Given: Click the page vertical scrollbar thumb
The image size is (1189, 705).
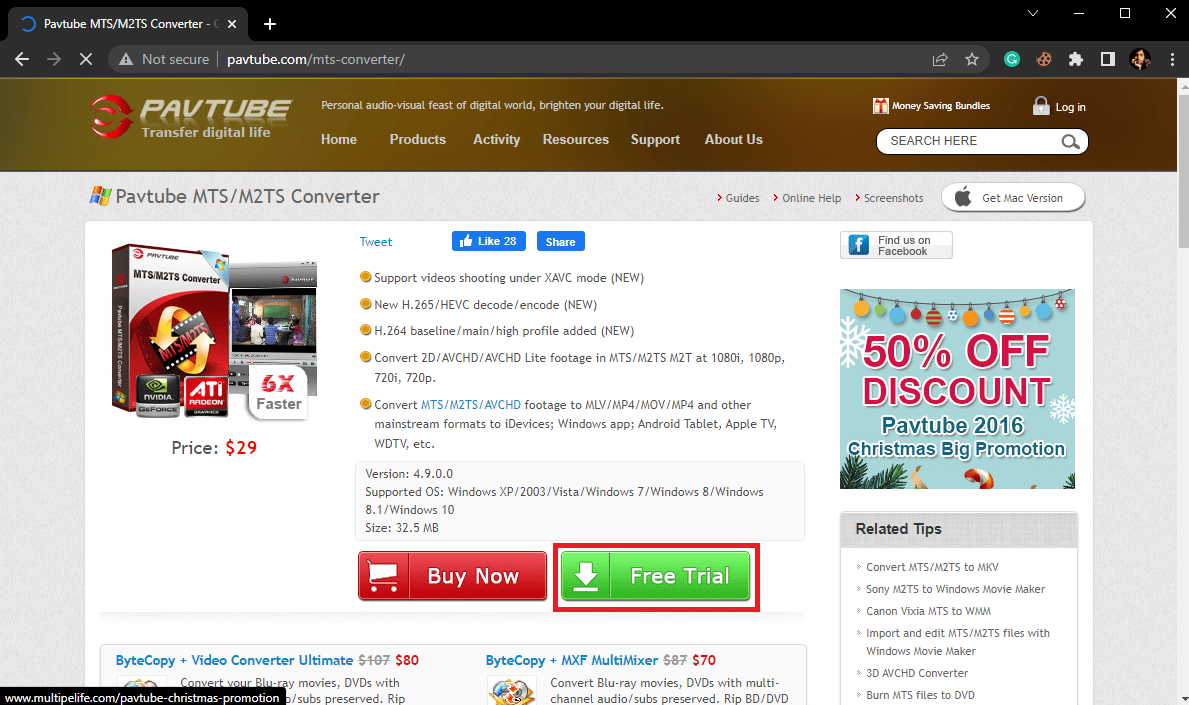Looking at the screenshot, I should 1183,171.
